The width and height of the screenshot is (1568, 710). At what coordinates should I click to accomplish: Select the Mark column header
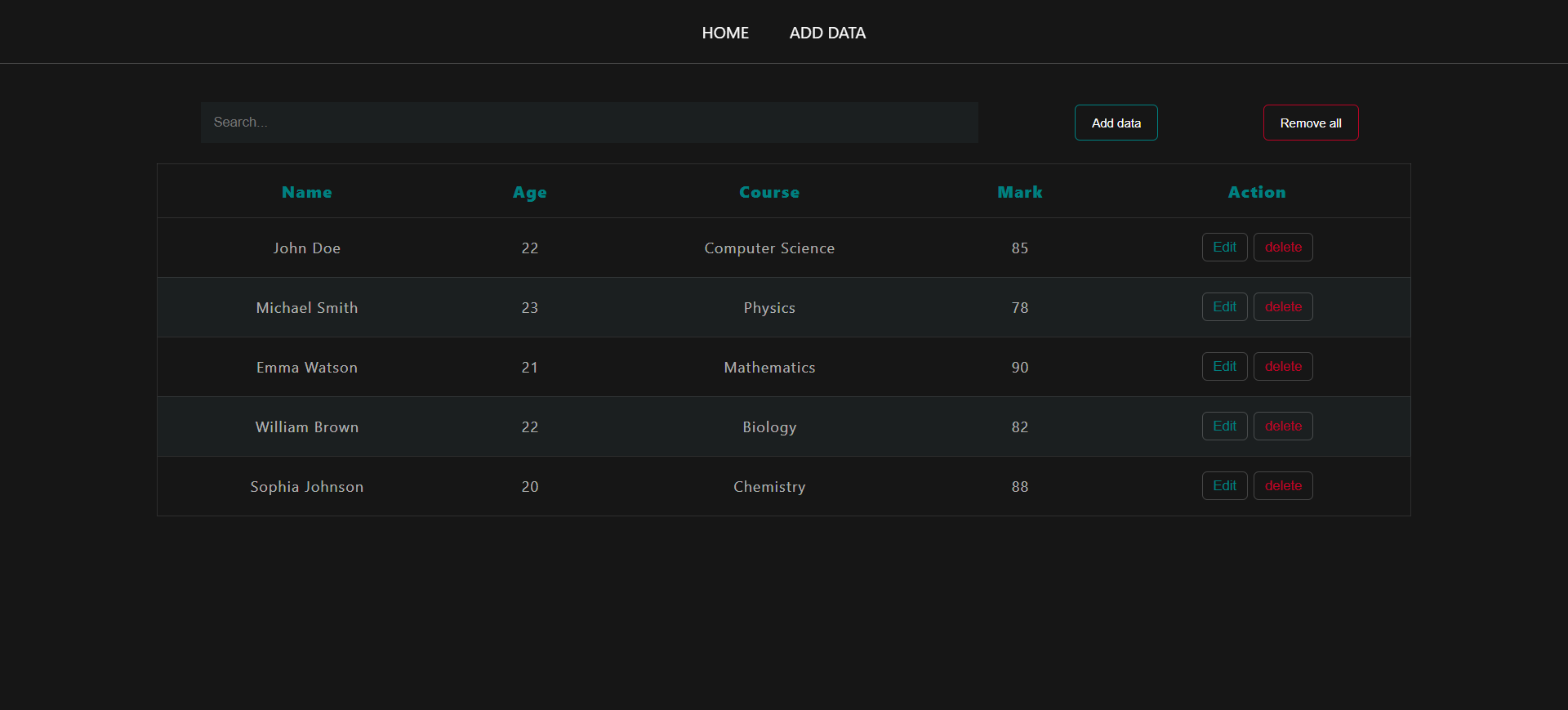pos(1020,192)
